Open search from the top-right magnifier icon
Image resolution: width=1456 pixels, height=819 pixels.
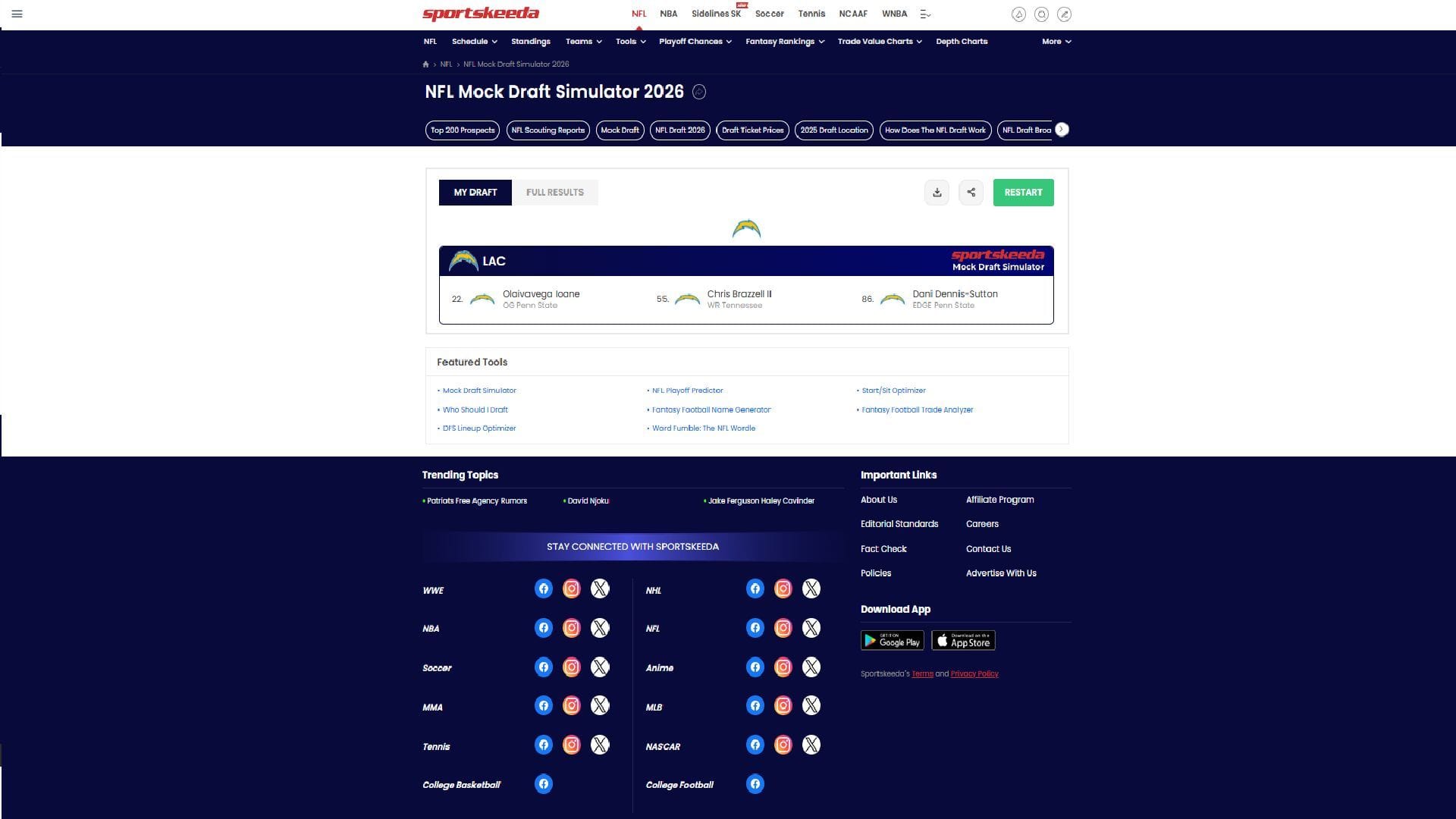(x=1041, y=14)
